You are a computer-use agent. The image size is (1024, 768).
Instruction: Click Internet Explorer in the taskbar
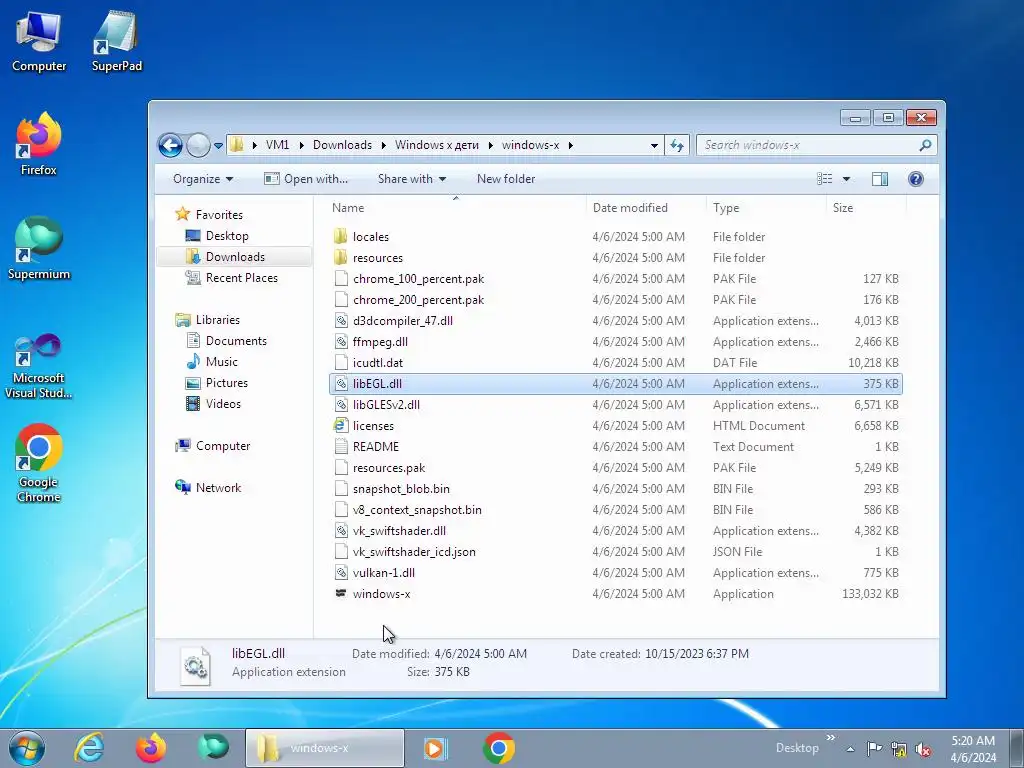[x=89, y=748]
